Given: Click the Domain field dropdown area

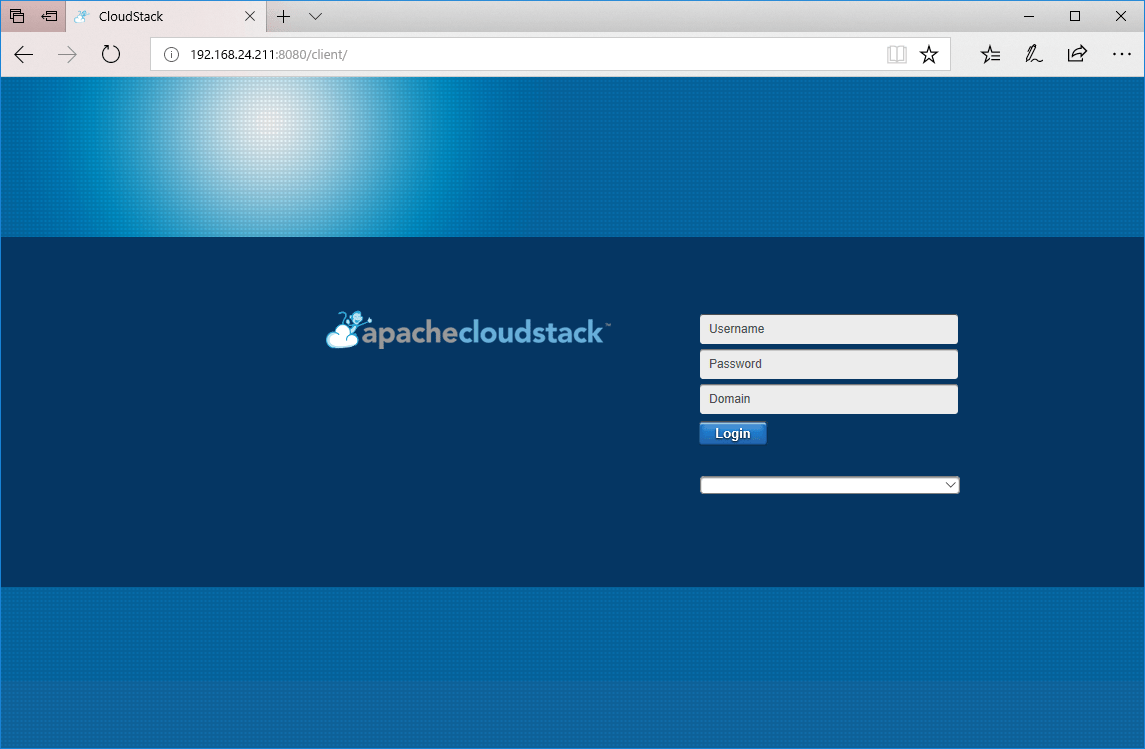Looking at the screenshot, I should [828, 398].
